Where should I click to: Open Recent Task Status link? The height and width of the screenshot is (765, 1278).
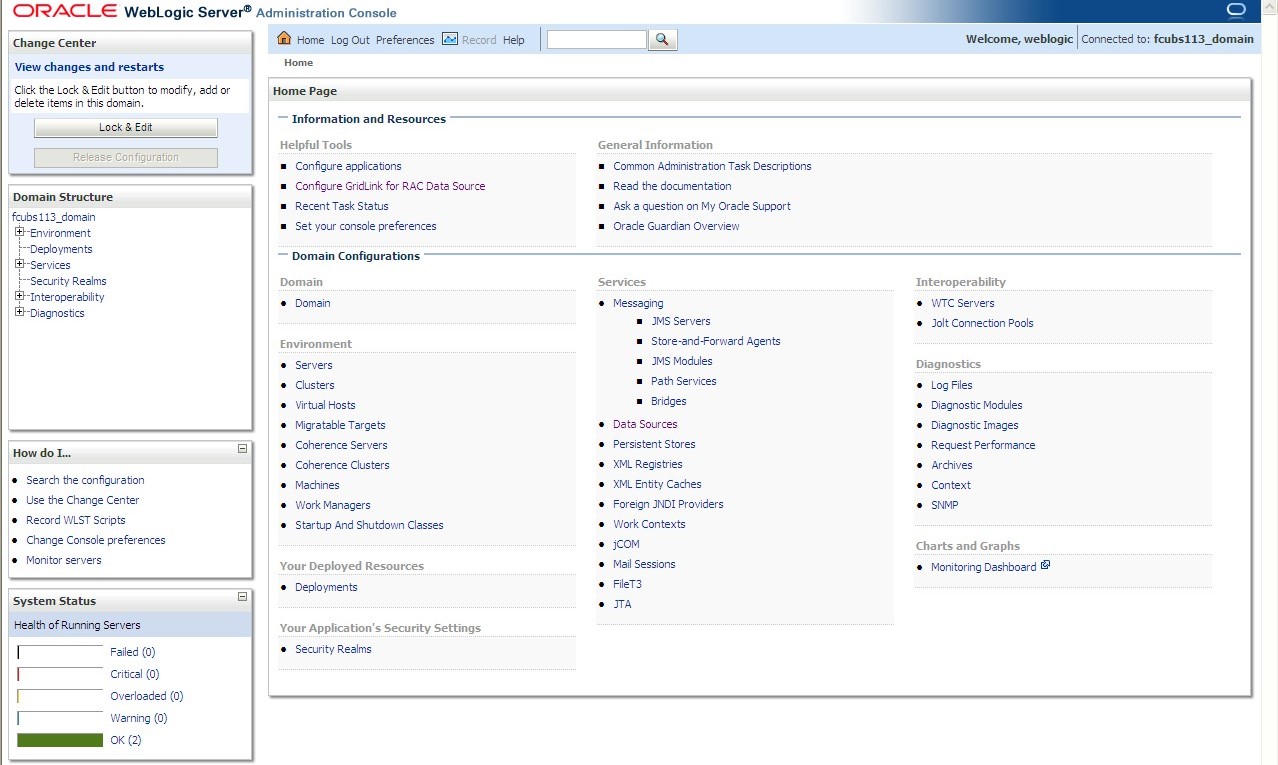[x=342, y=206]
